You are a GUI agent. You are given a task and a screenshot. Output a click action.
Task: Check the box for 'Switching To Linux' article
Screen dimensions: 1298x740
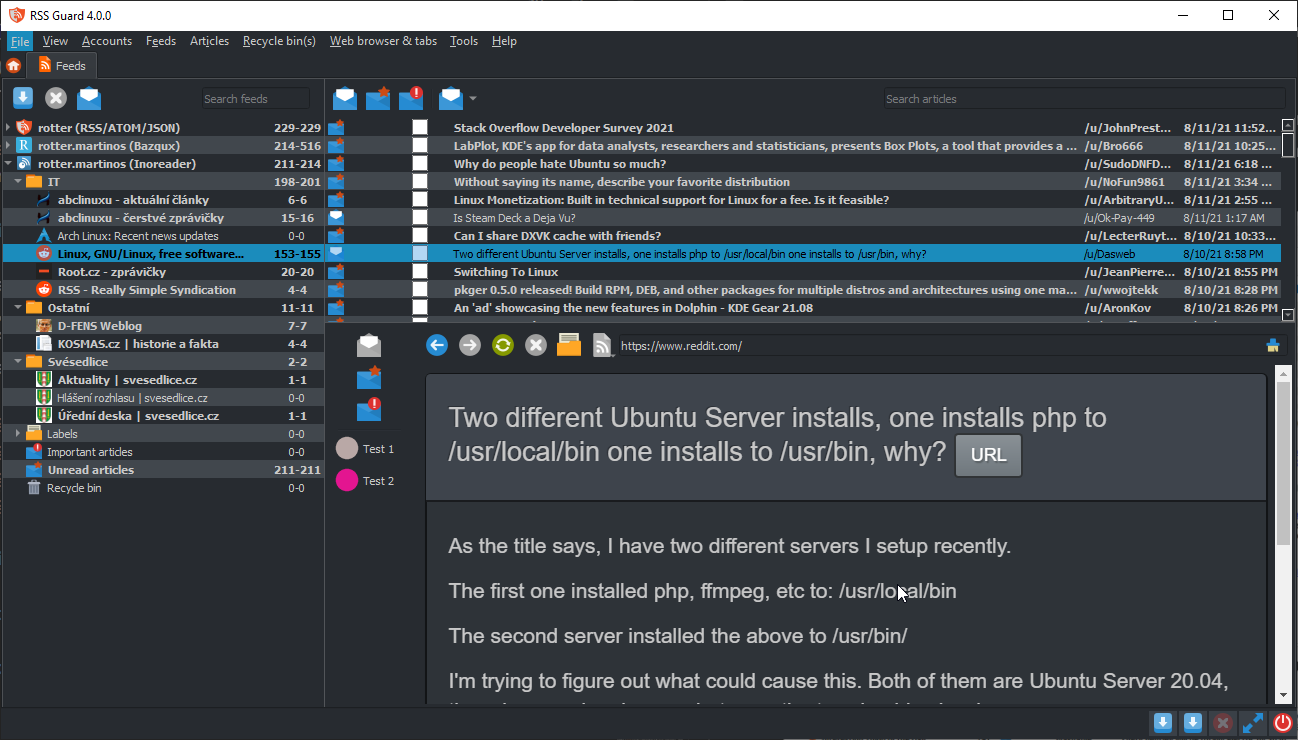point(420,272)
